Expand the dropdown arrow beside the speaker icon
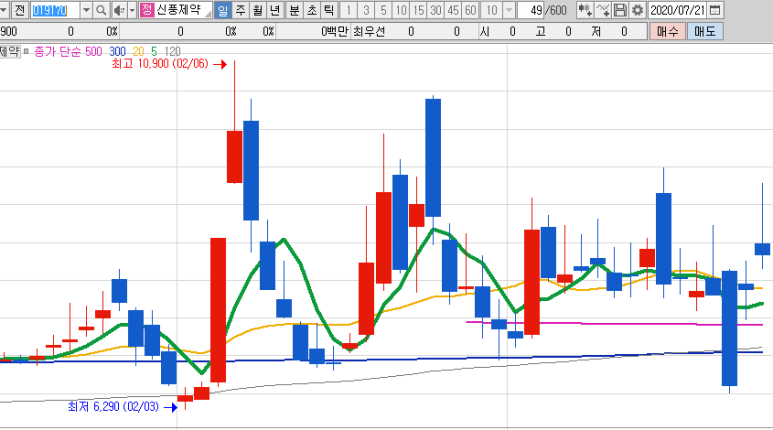 (x=132, y=10)
